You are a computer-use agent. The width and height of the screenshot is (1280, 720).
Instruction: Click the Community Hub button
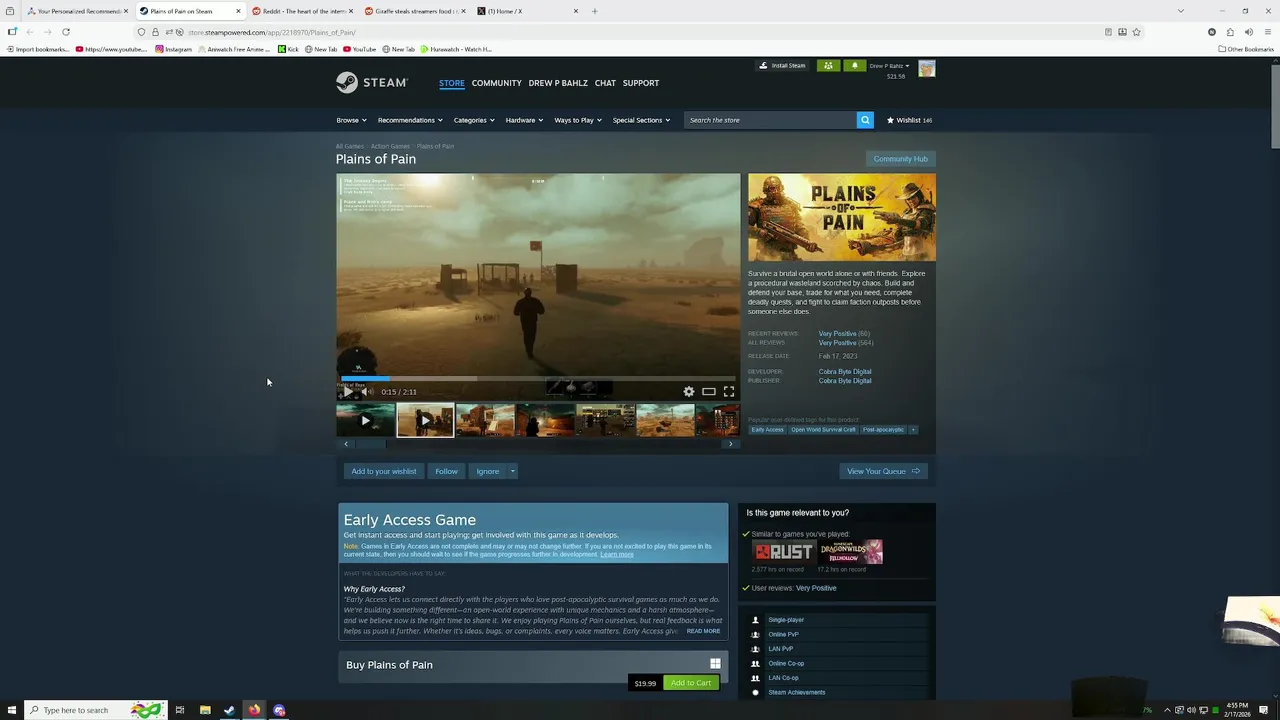(x=900, y=159)
